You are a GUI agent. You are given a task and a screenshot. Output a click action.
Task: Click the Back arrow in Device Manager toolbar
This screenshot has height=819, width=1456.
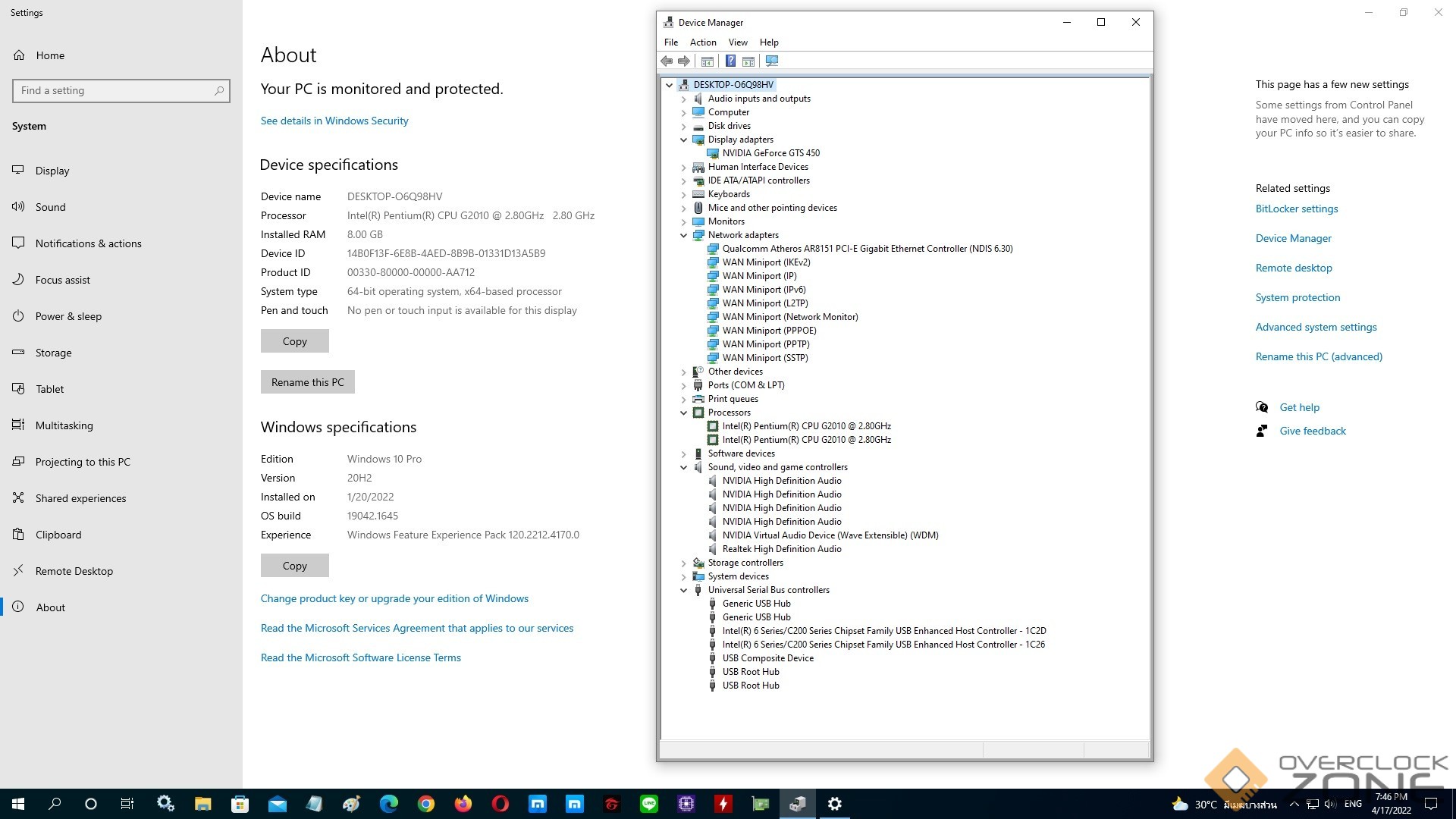tap(667, 61)
